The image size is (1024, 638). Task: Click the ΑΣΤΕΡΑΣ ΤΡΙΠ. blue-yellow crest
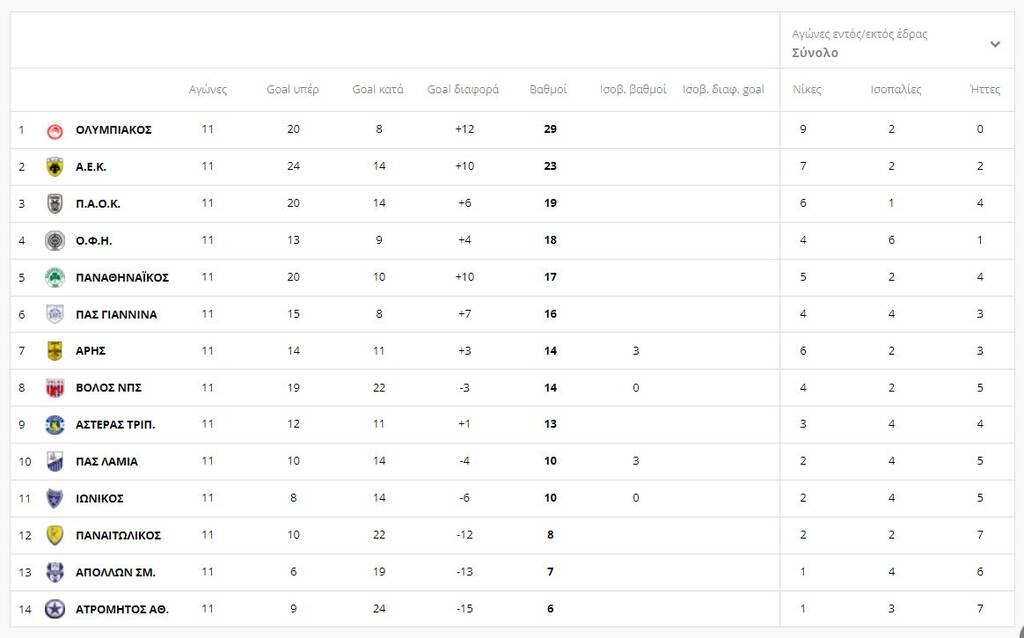(55, 425)
